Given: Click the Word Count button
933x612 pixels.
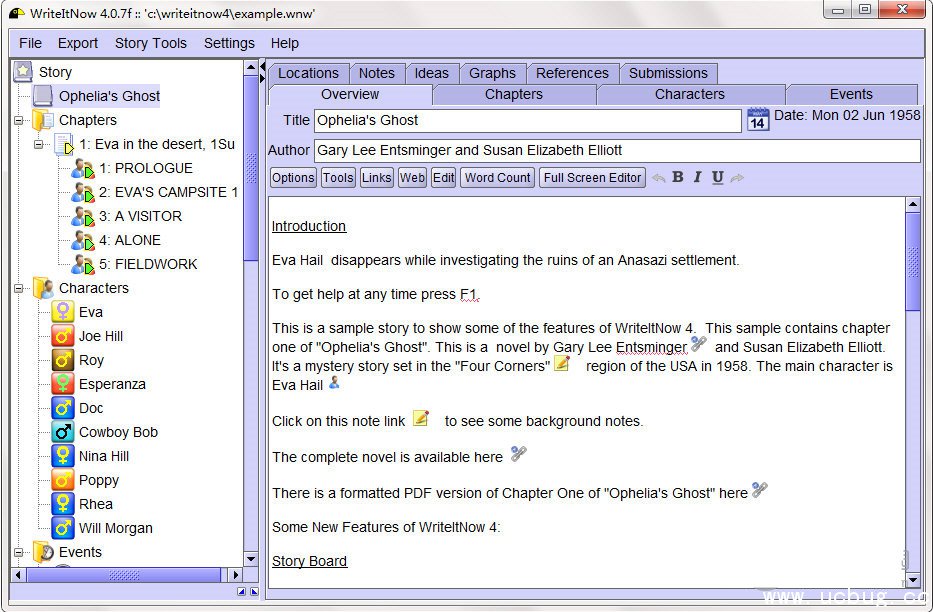Looking at the screenshot, I should [497, 177].
